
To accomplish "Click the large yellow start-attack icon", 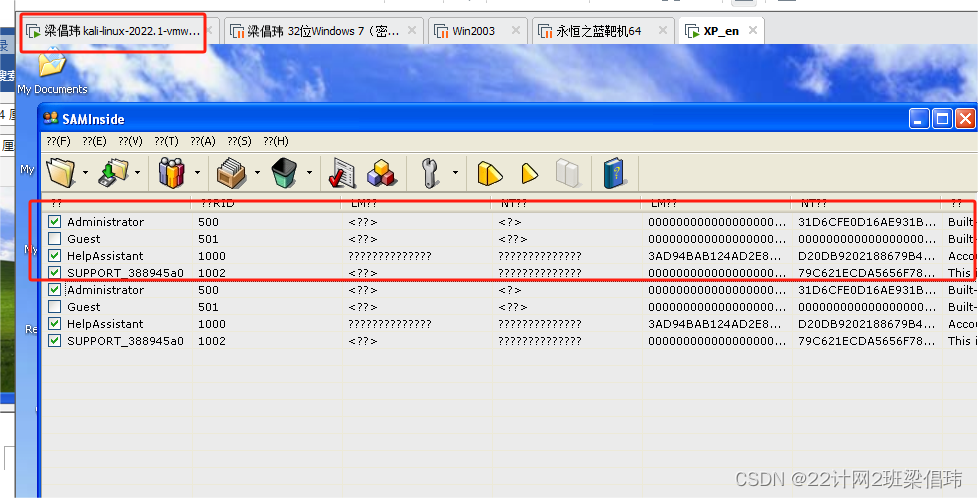I will [490, 173].
